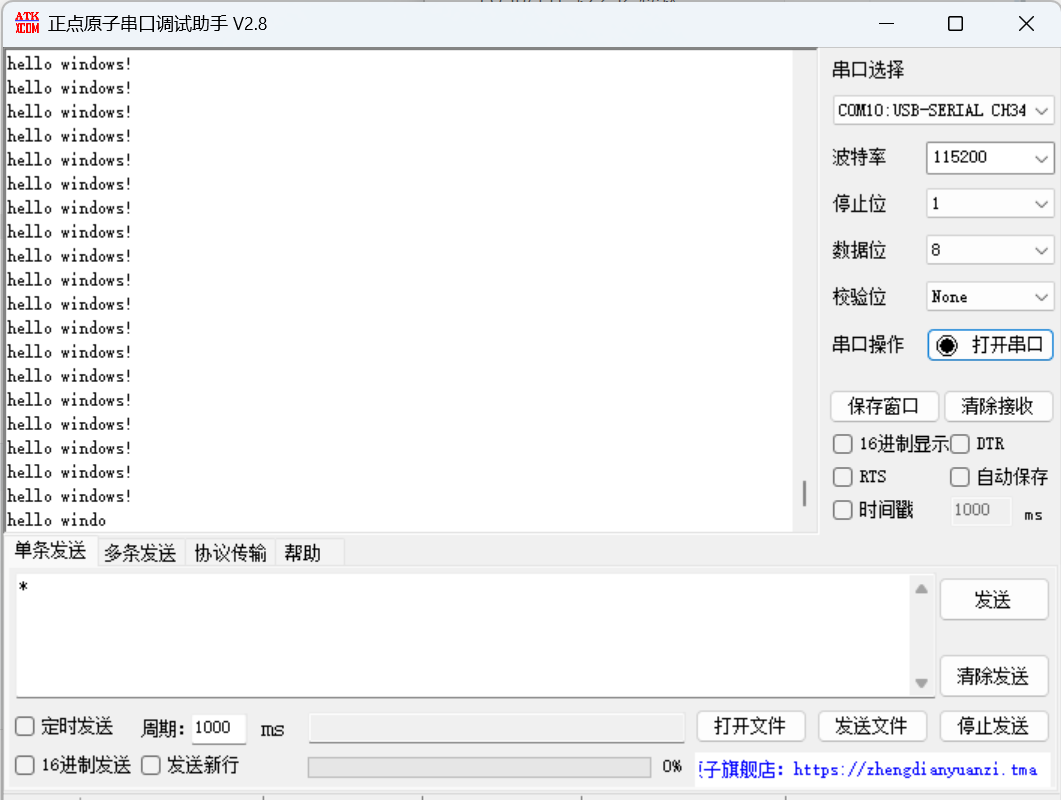Click the 发送 send button
This screenshot has height=800, width=1061.
pyautogui.click(x=993, y=600)
